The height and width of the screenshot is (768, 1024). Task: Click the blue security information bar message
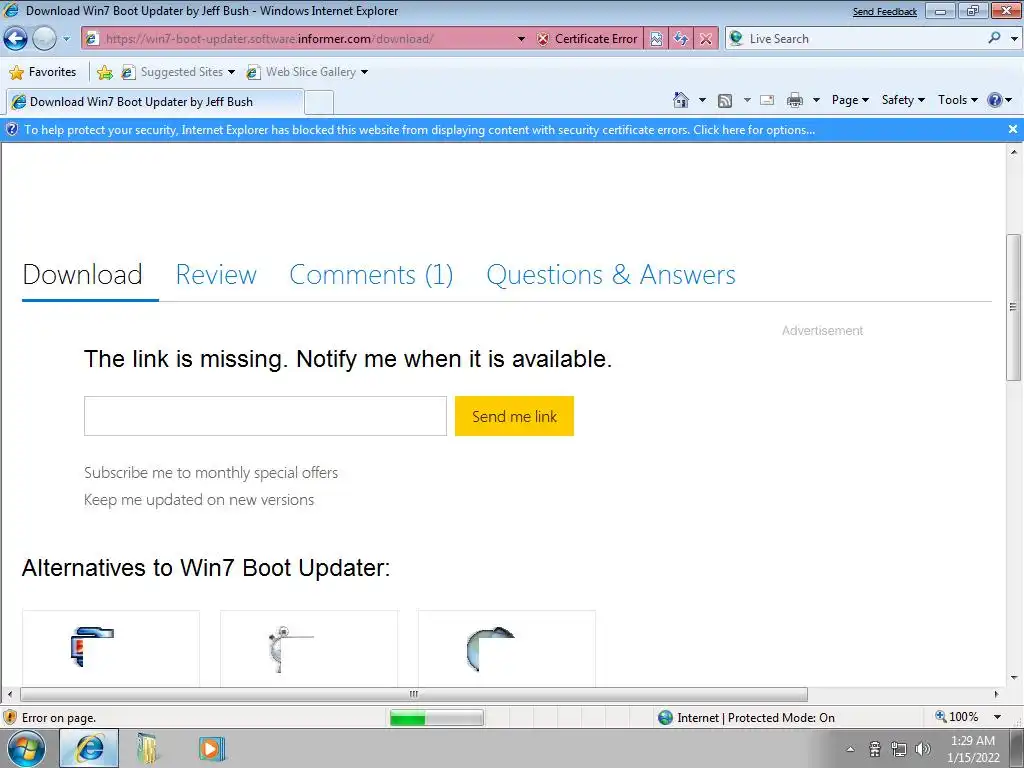point(419,130)
